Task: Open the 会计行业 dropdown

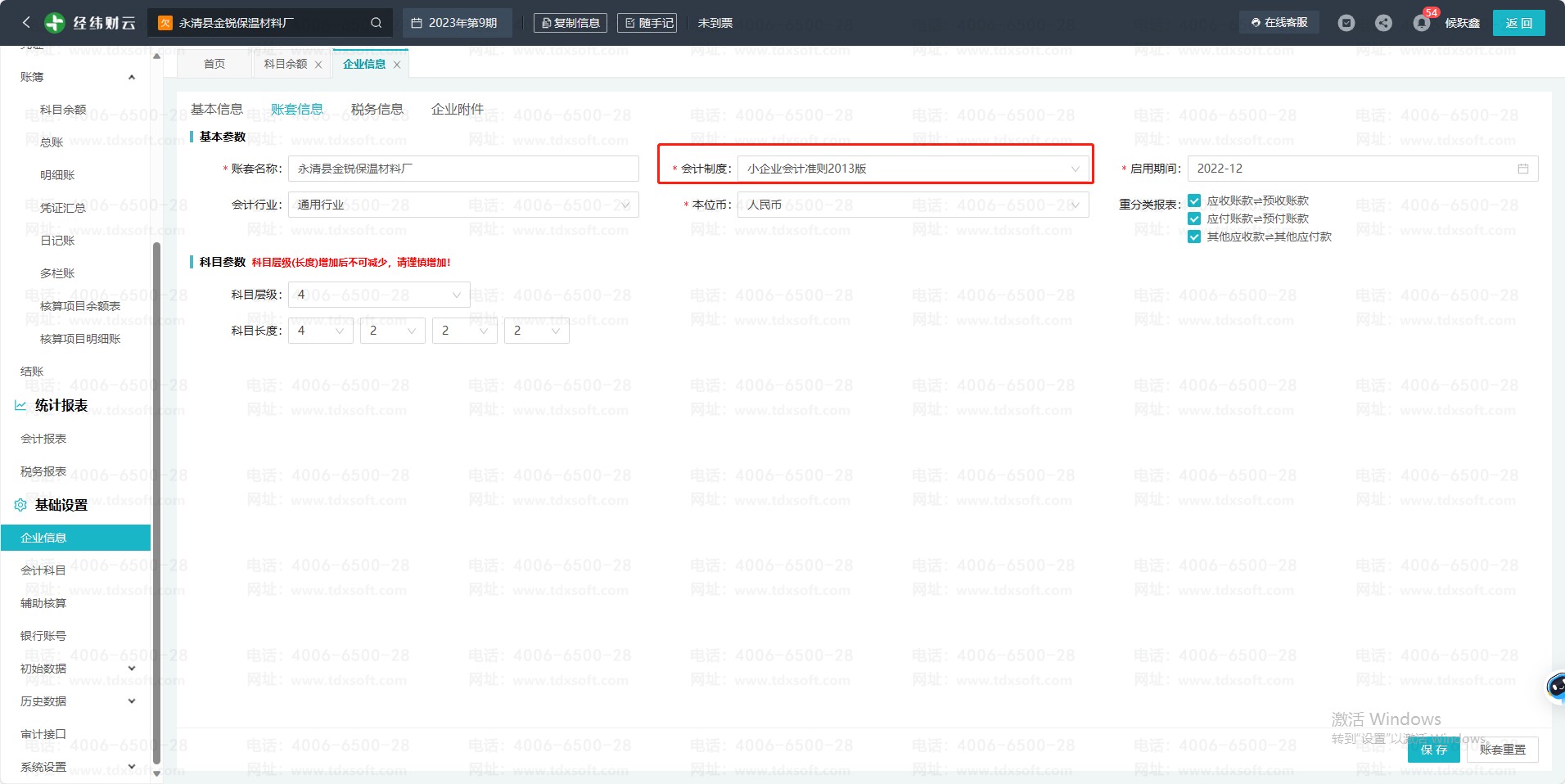Action: [x=462, y=205]
